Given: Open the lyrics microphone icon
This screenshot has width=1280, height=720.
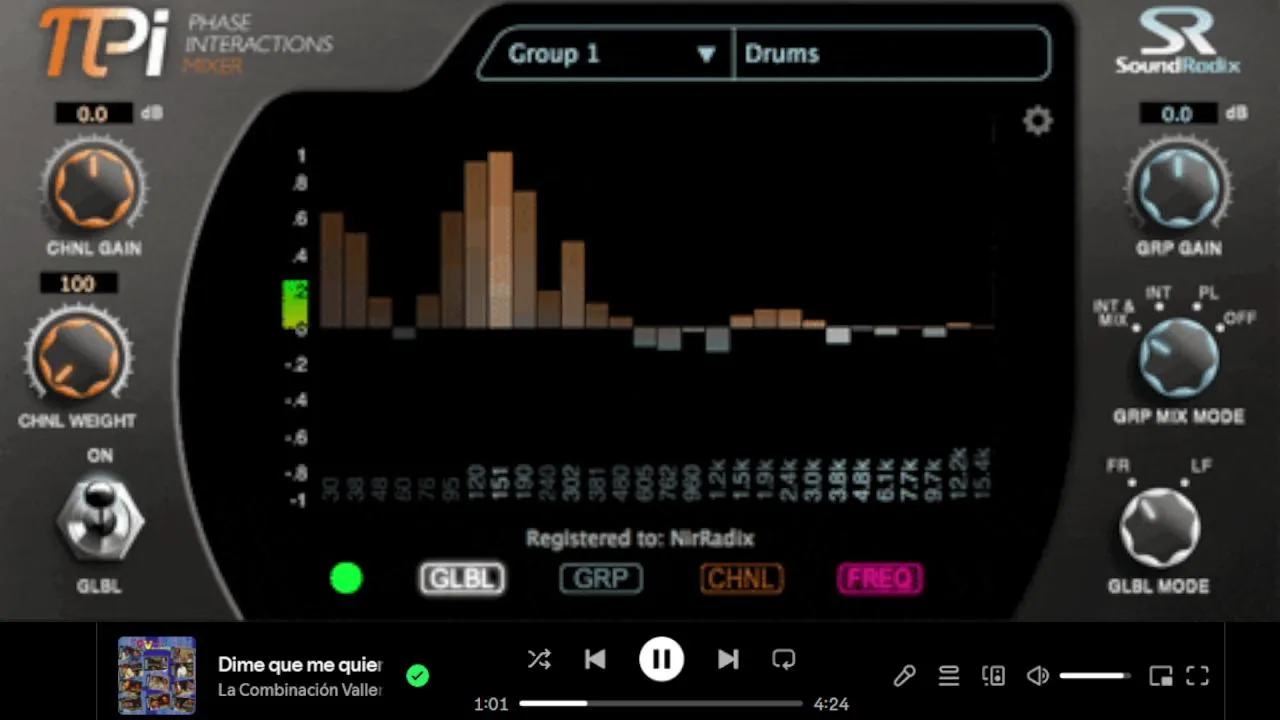Looking at the screenshot, I should click(x=904, y=676).
